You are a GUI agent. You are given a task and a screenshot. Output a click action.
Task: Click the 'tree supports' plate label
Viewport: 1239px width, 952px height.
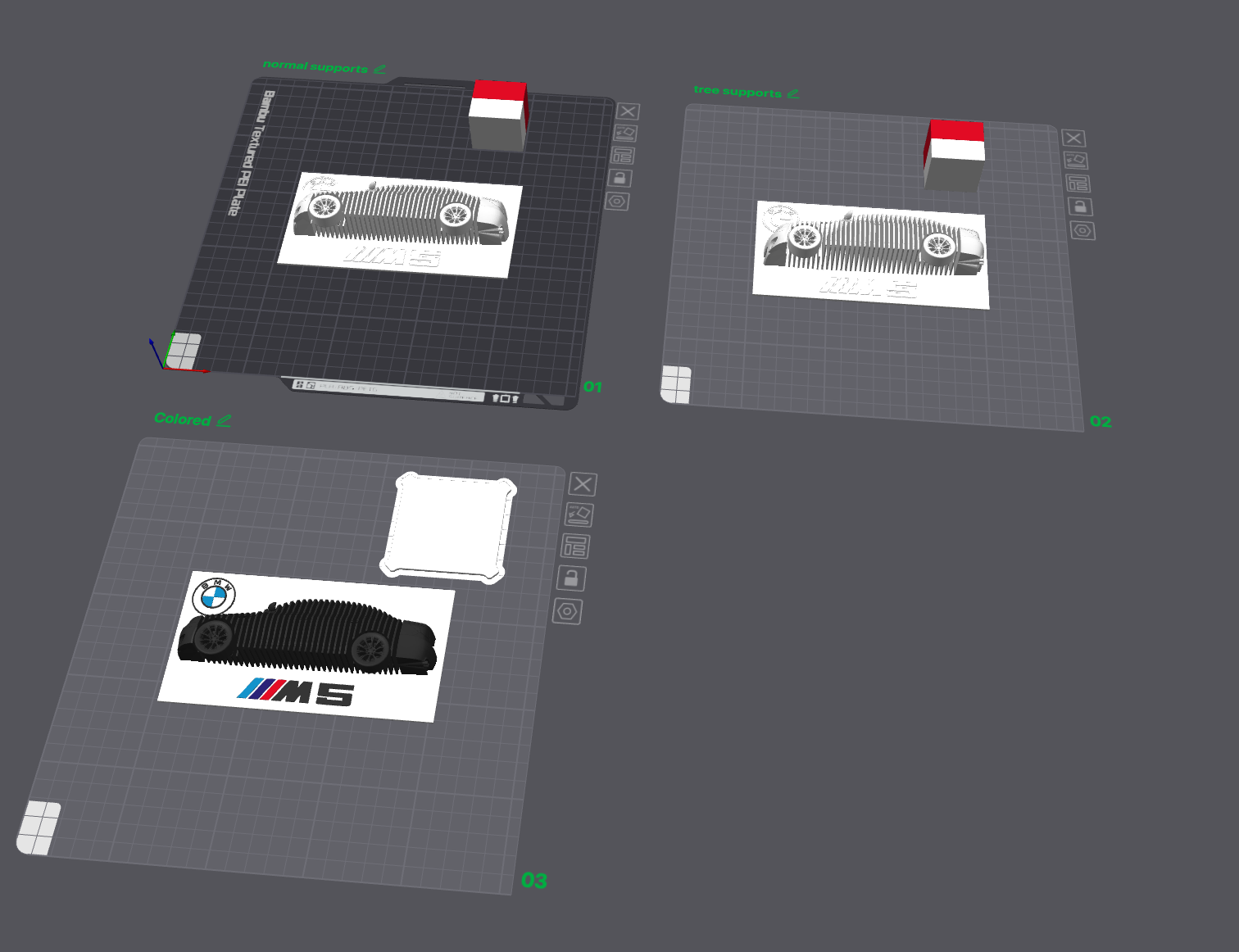pos(737,91)
